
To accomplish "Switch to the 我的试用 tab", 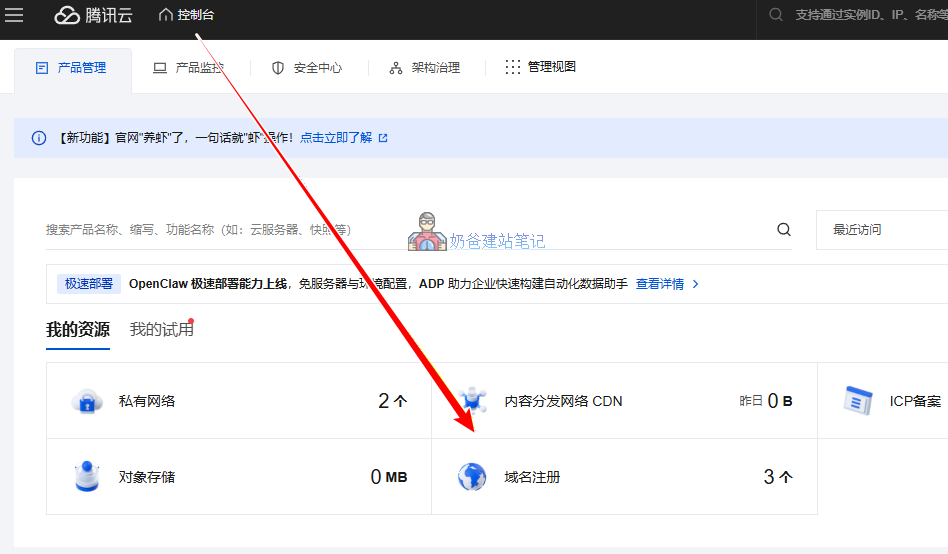I will 161,330.
